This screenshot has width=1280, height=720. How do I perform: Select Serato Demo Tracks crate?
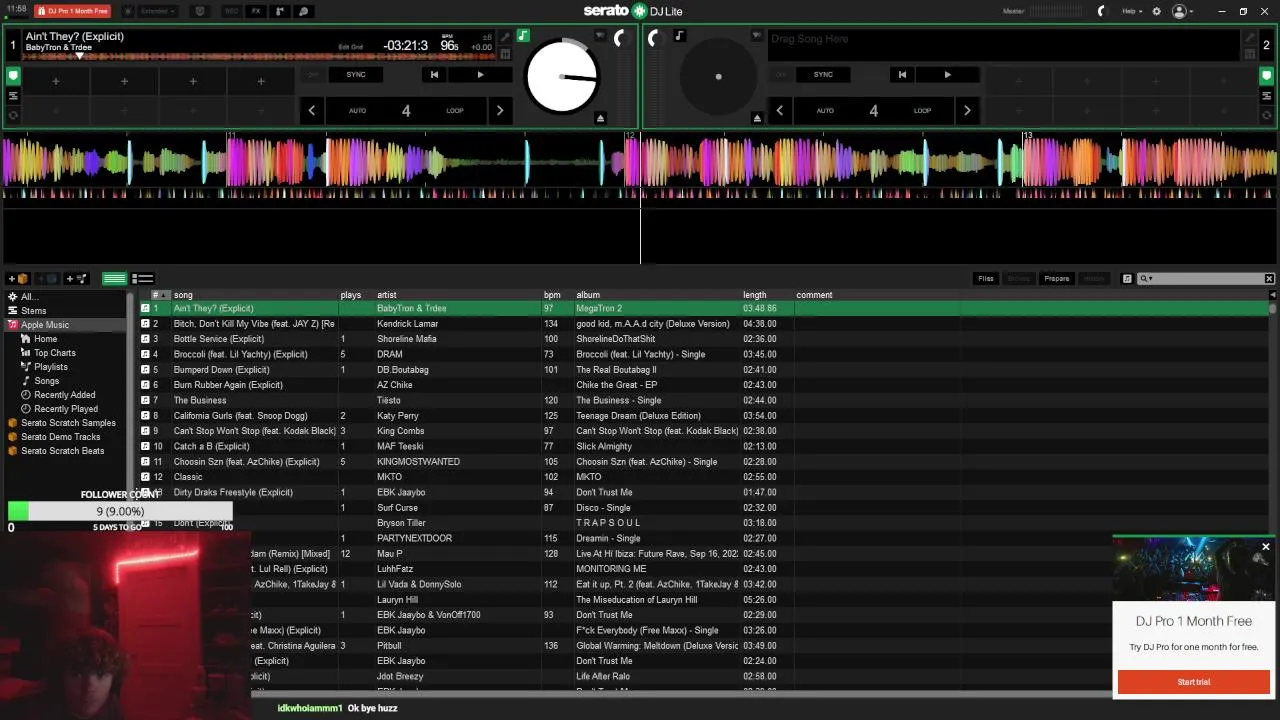click(x=60, y=437)
